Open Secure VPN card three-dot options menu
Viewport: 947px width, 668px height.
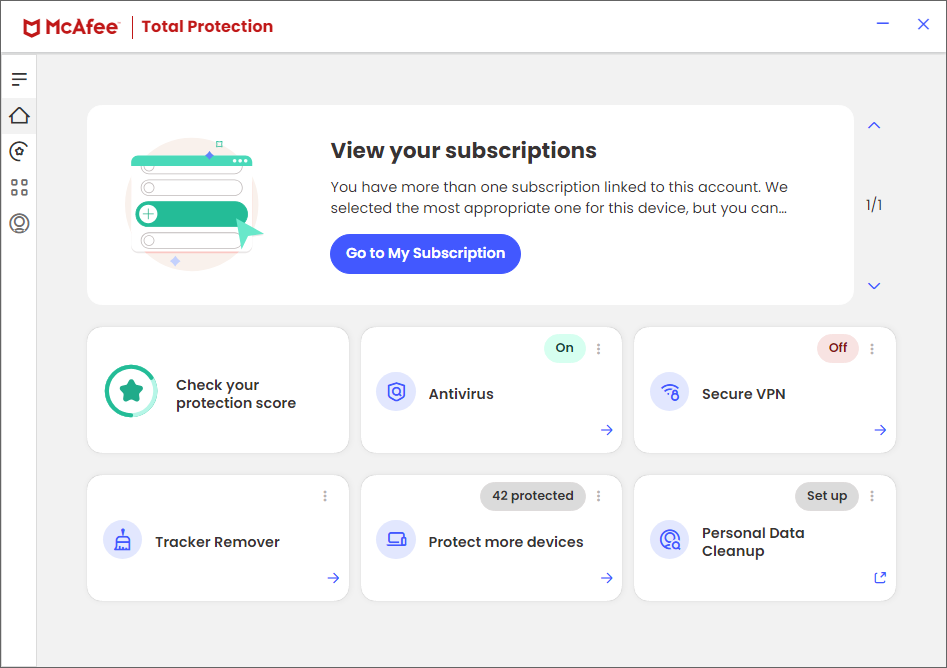point(872,349)
